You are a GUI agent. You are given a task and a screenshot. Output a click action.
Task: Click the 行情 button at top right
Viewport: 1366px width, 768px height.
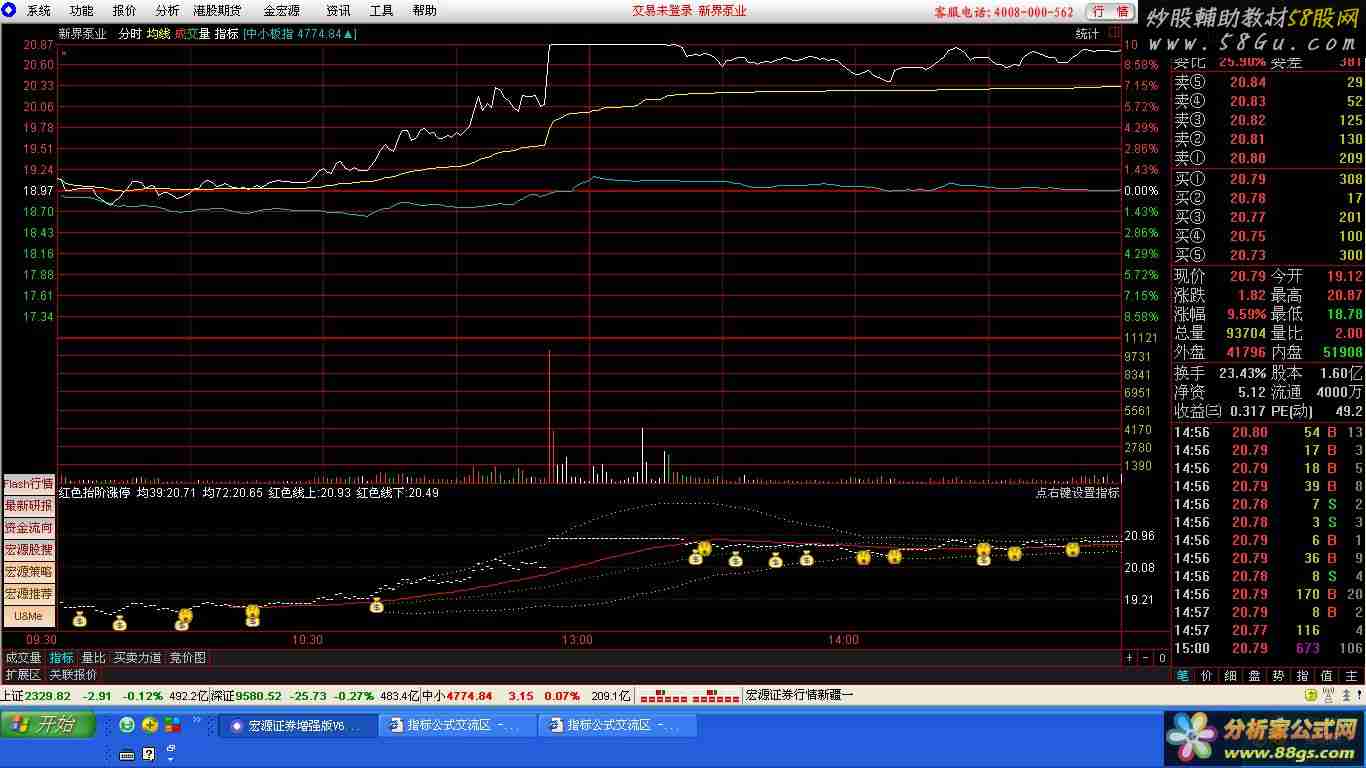(x=1110, y=12)
